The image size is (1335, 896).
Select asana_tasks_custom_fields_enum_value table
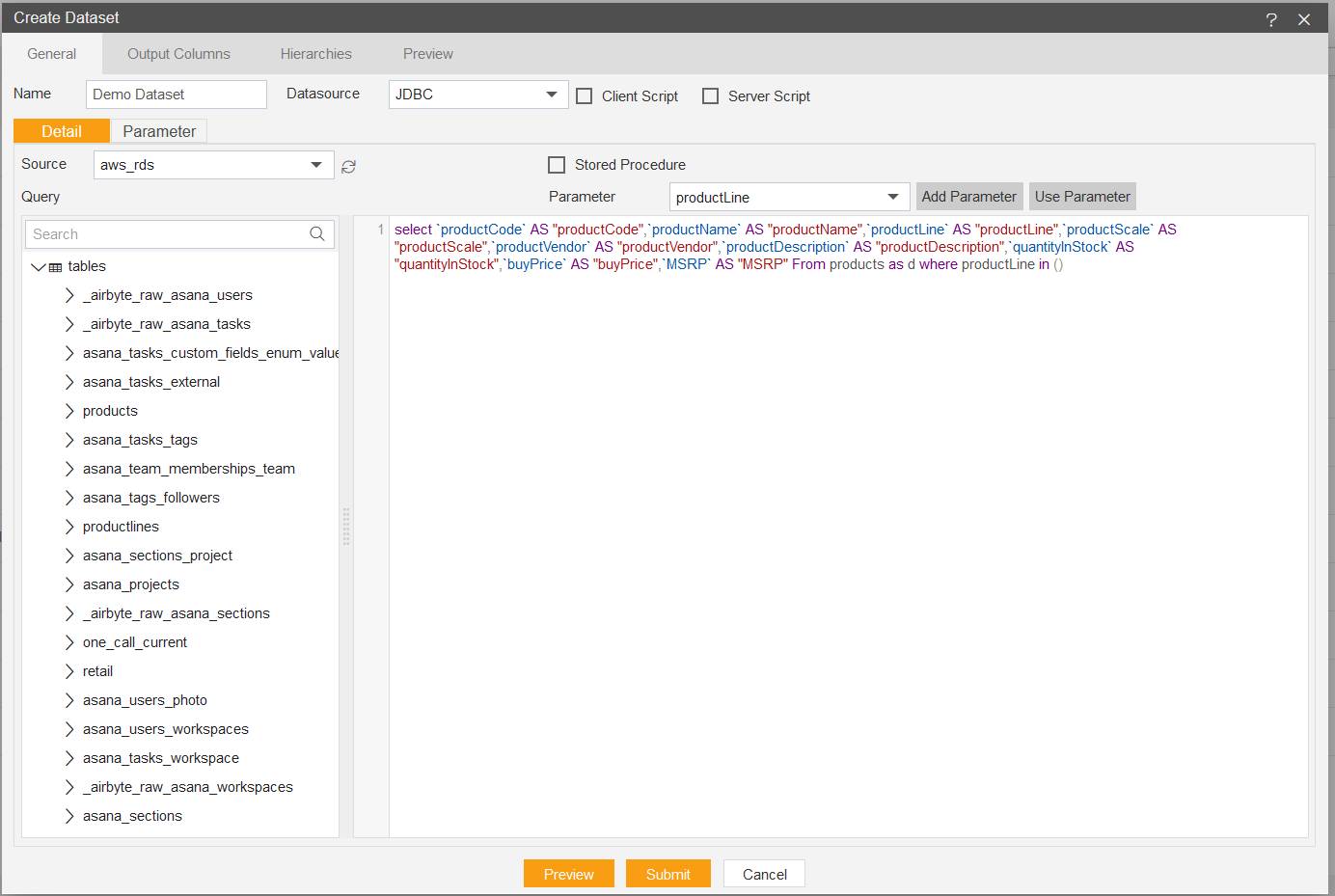click(211, 353)
